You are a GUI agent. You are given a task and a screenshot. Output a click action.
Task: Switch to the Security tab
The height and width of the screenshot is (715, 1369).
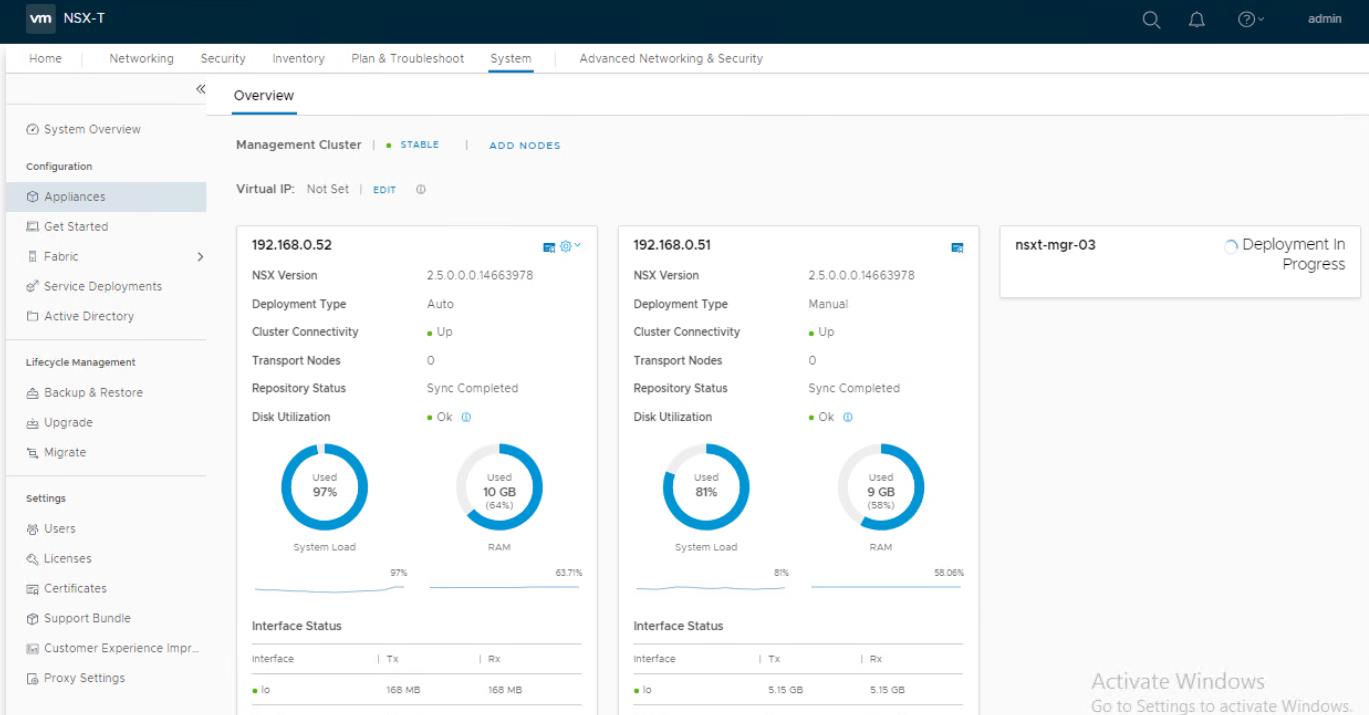point(223,59)
